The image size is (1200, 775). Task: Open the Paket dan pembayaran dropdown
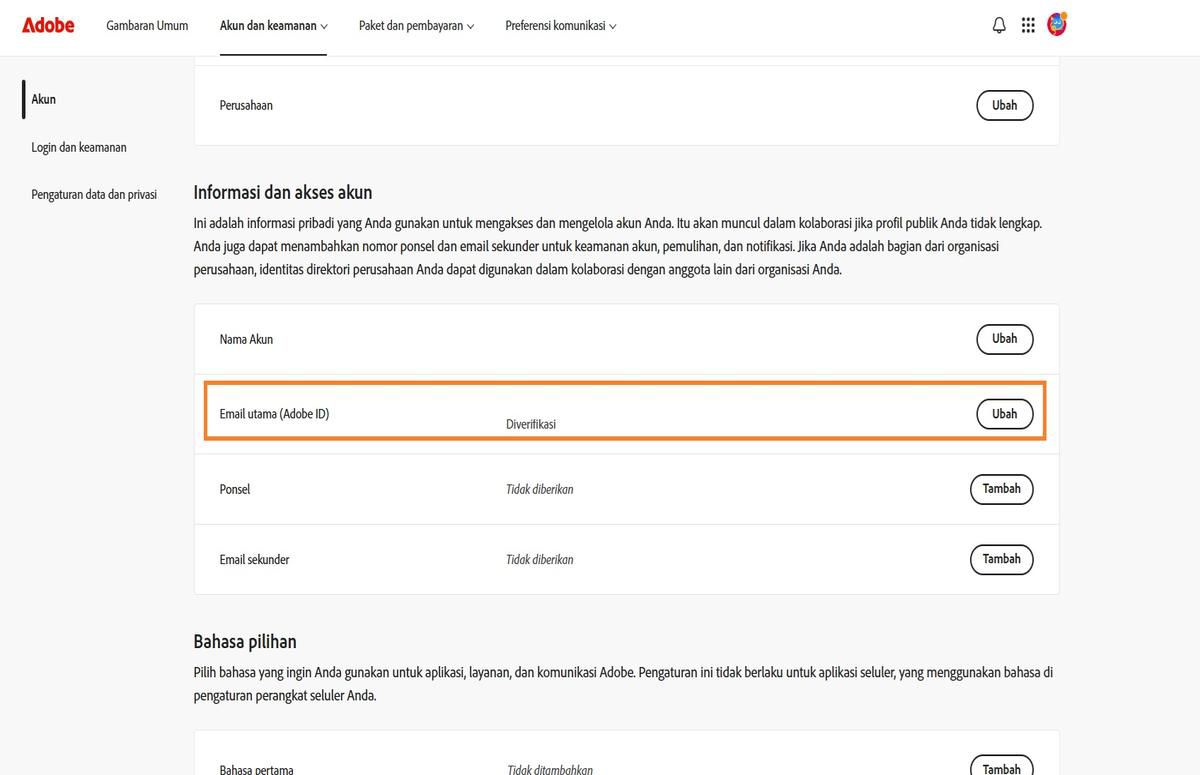pyautogui.click(x=416, y=26)
